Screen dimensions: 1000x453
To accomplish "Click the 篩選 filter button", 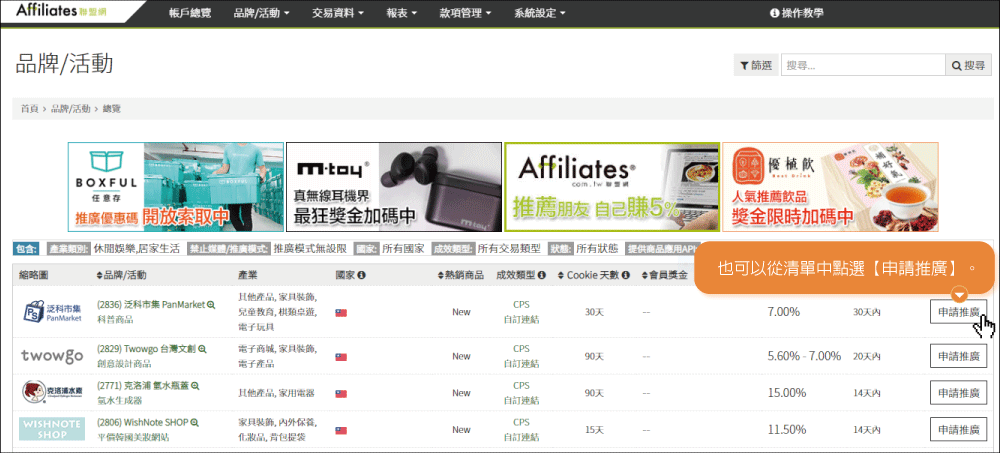I will click(756, 65).
